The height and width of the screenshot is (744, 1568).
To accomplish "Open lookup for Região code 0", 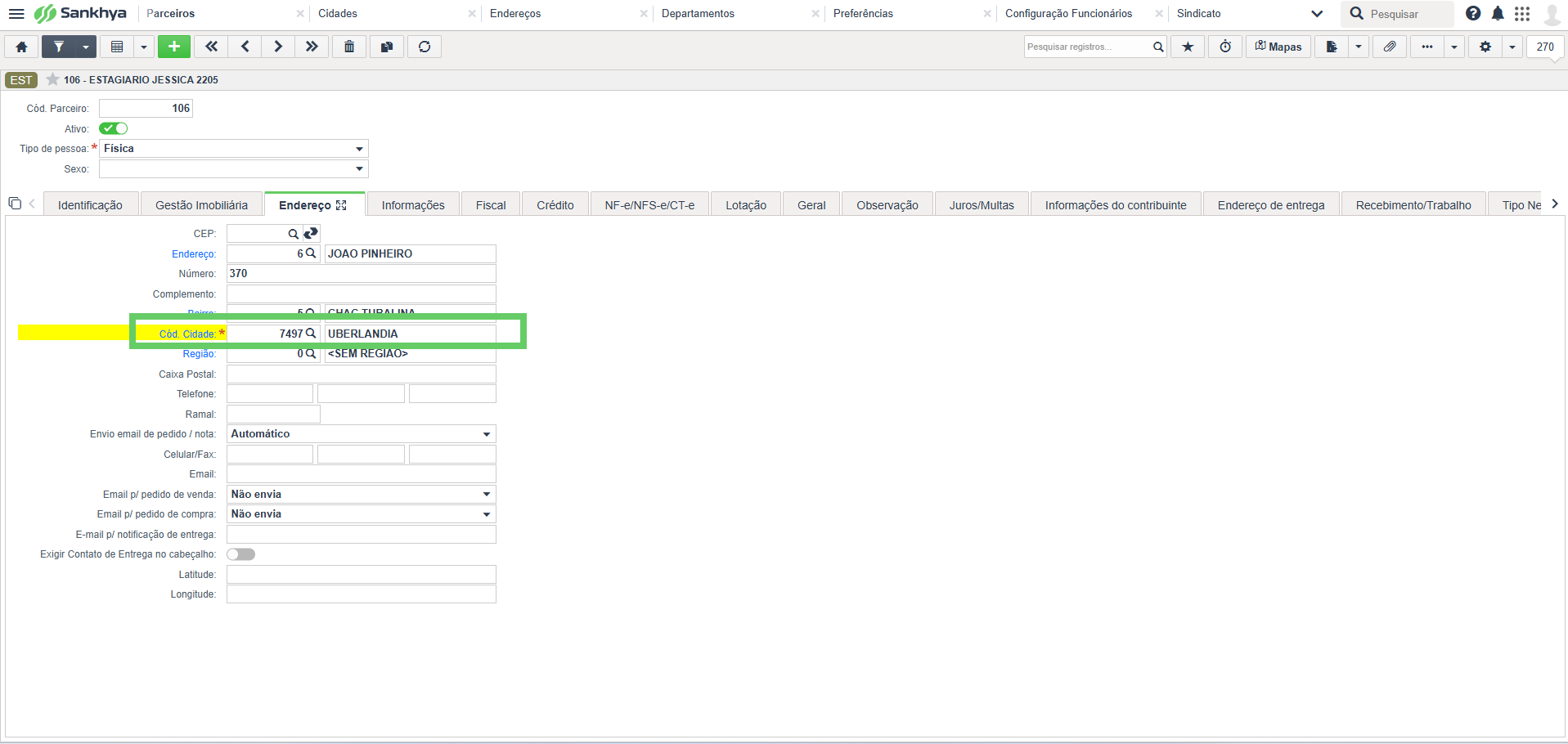I will coord(311,354).
